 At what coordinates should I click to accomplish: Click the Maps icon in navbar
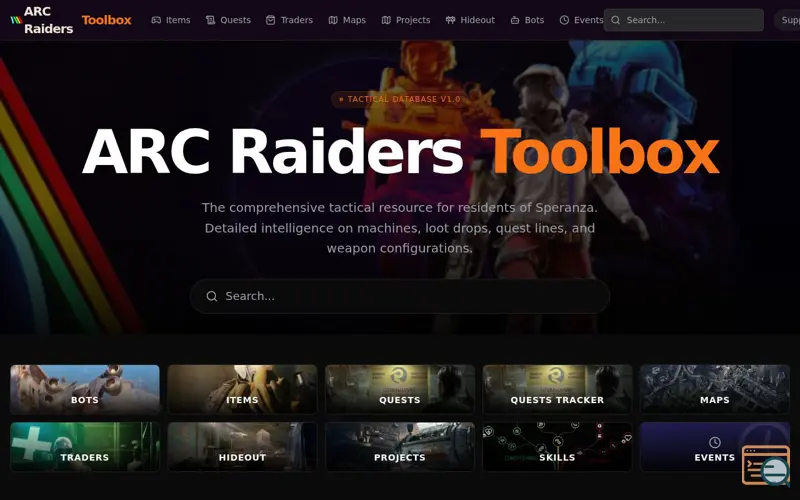(x=333, y=20)
